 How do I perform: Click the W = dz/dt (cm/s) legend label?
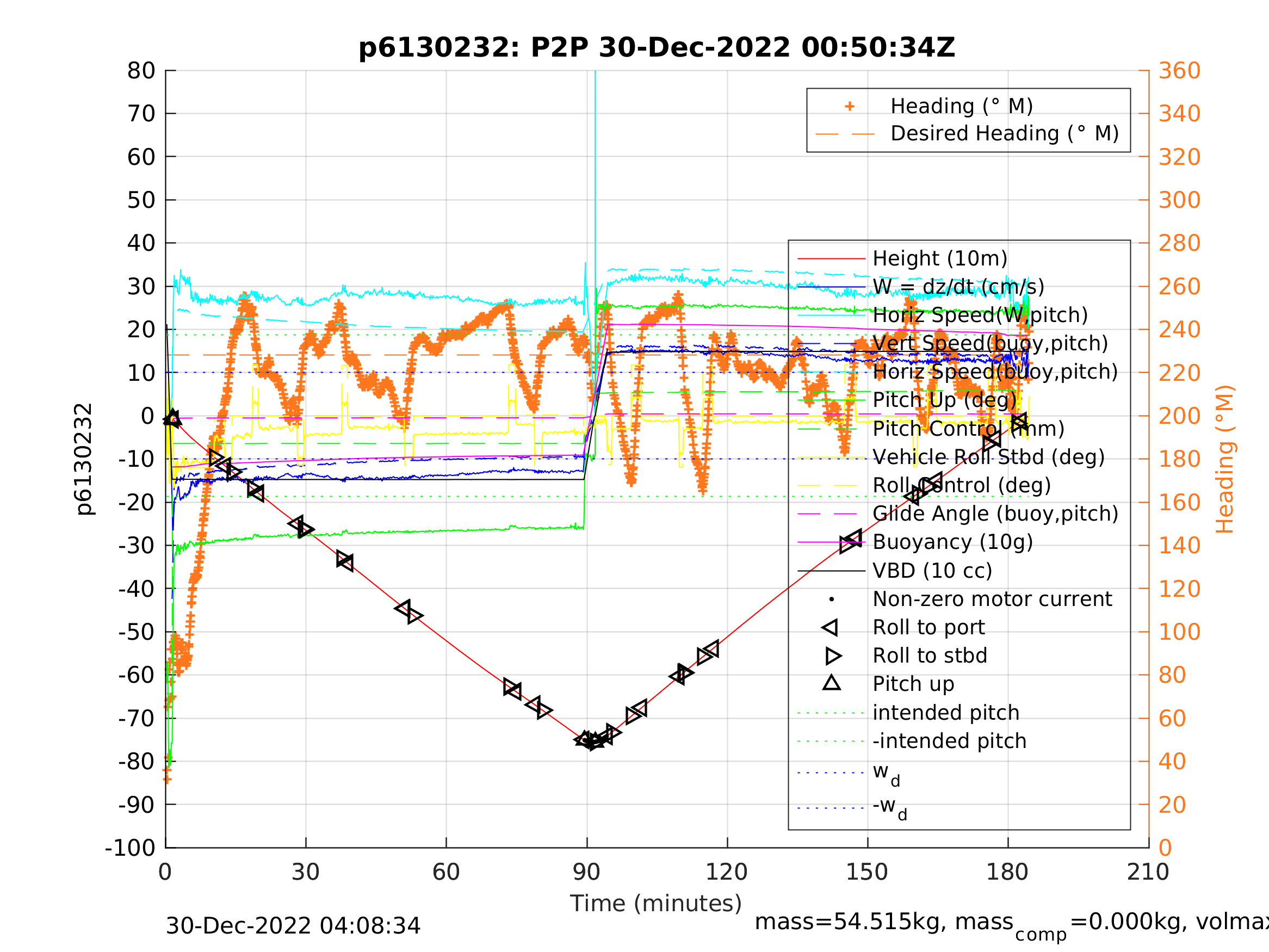958,287
